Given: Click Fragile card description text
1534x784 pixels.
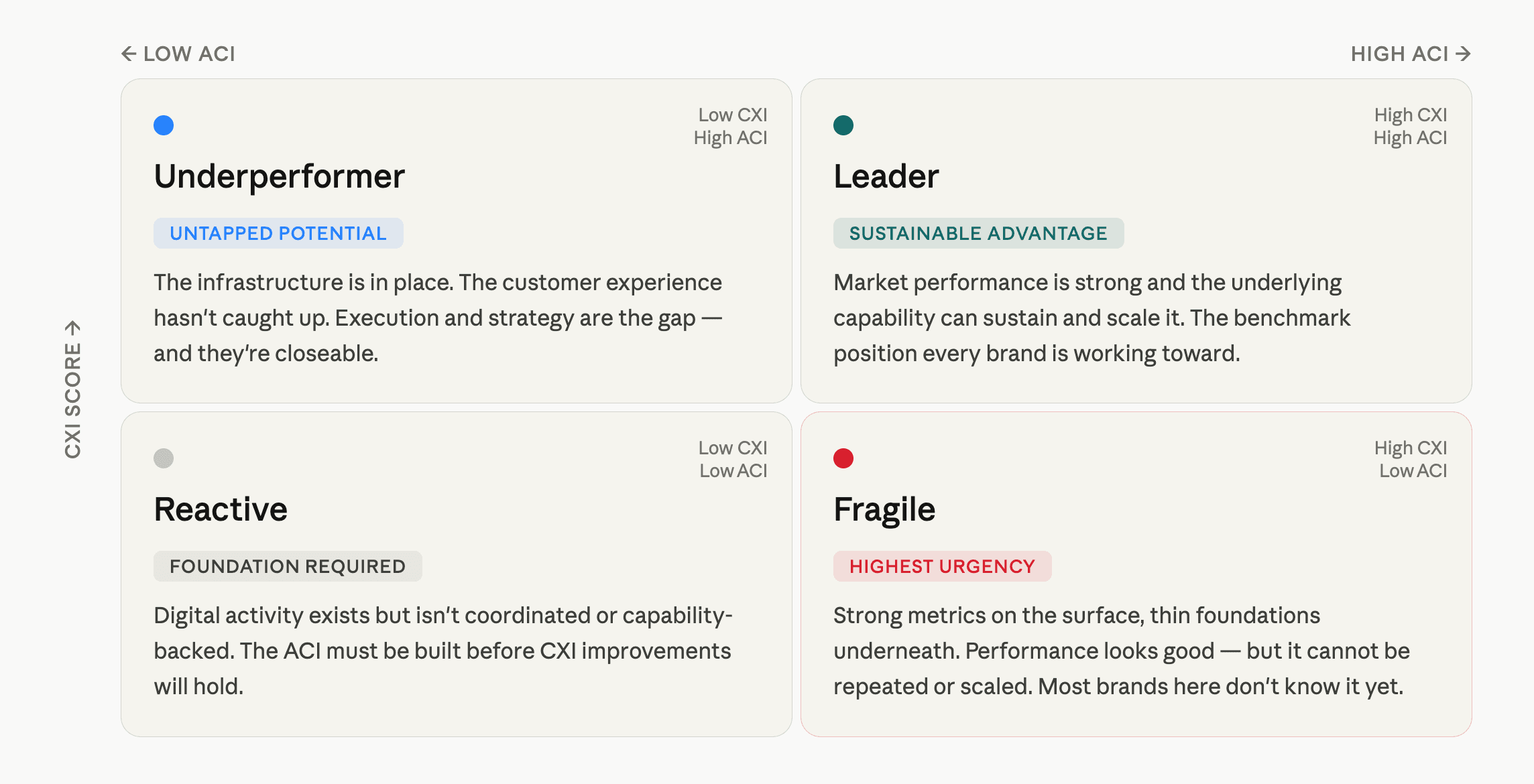Looking at the screenshot, I should pyautogui.click(x=1120, y=651).
